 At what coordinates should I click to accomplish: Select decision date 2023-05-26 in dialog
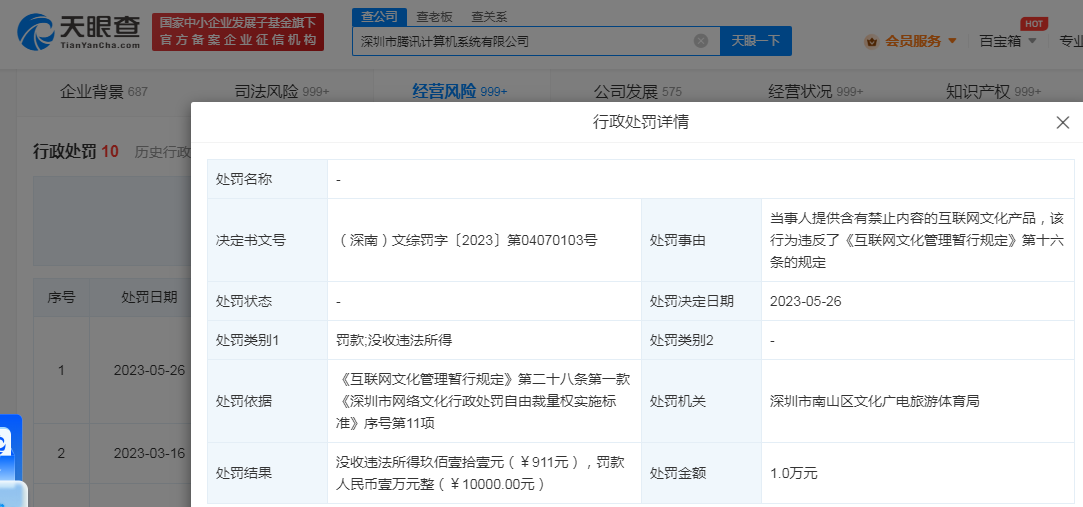pos(805,301)
